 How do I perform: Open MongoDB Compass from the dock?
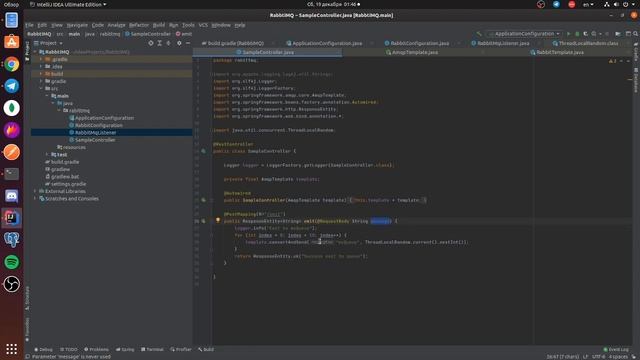click(x=11, y=108)
